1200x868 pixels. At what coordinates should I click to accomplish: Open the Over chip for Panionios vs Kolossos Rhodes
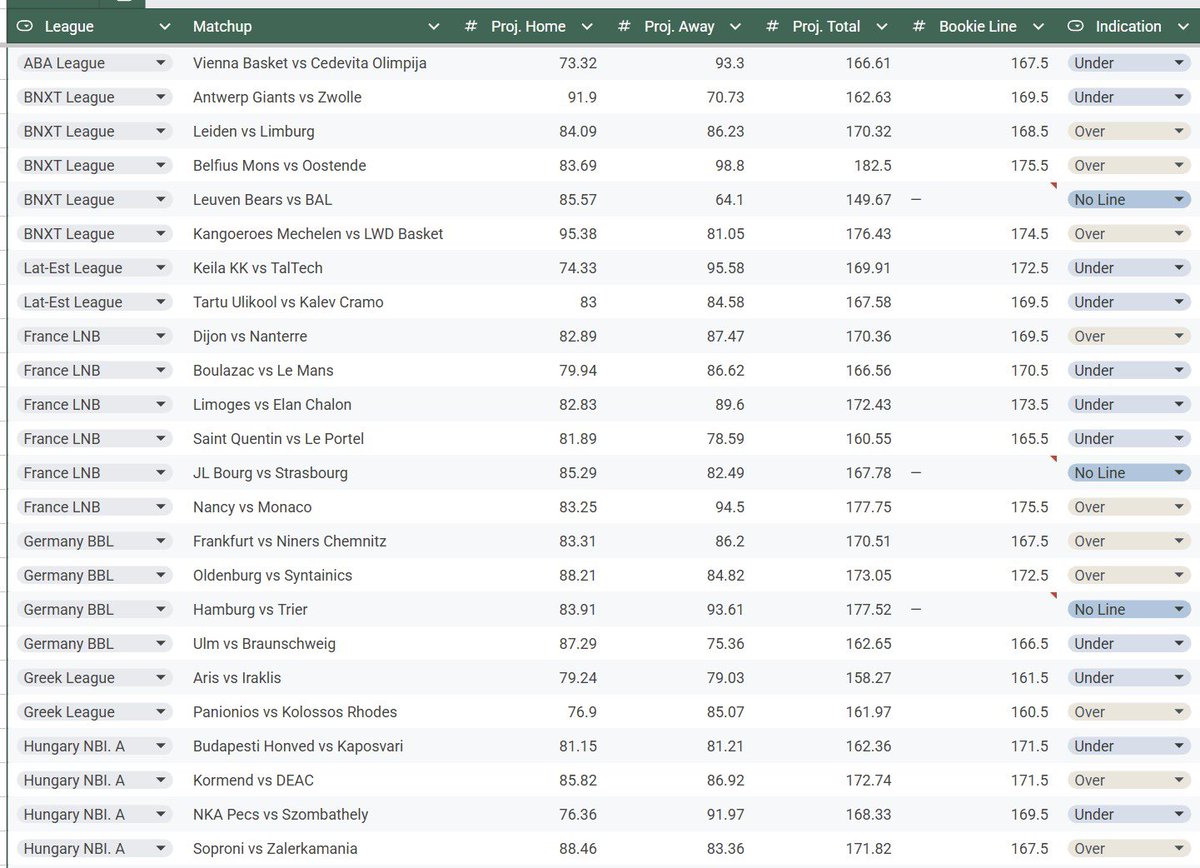click(1128, 712)
